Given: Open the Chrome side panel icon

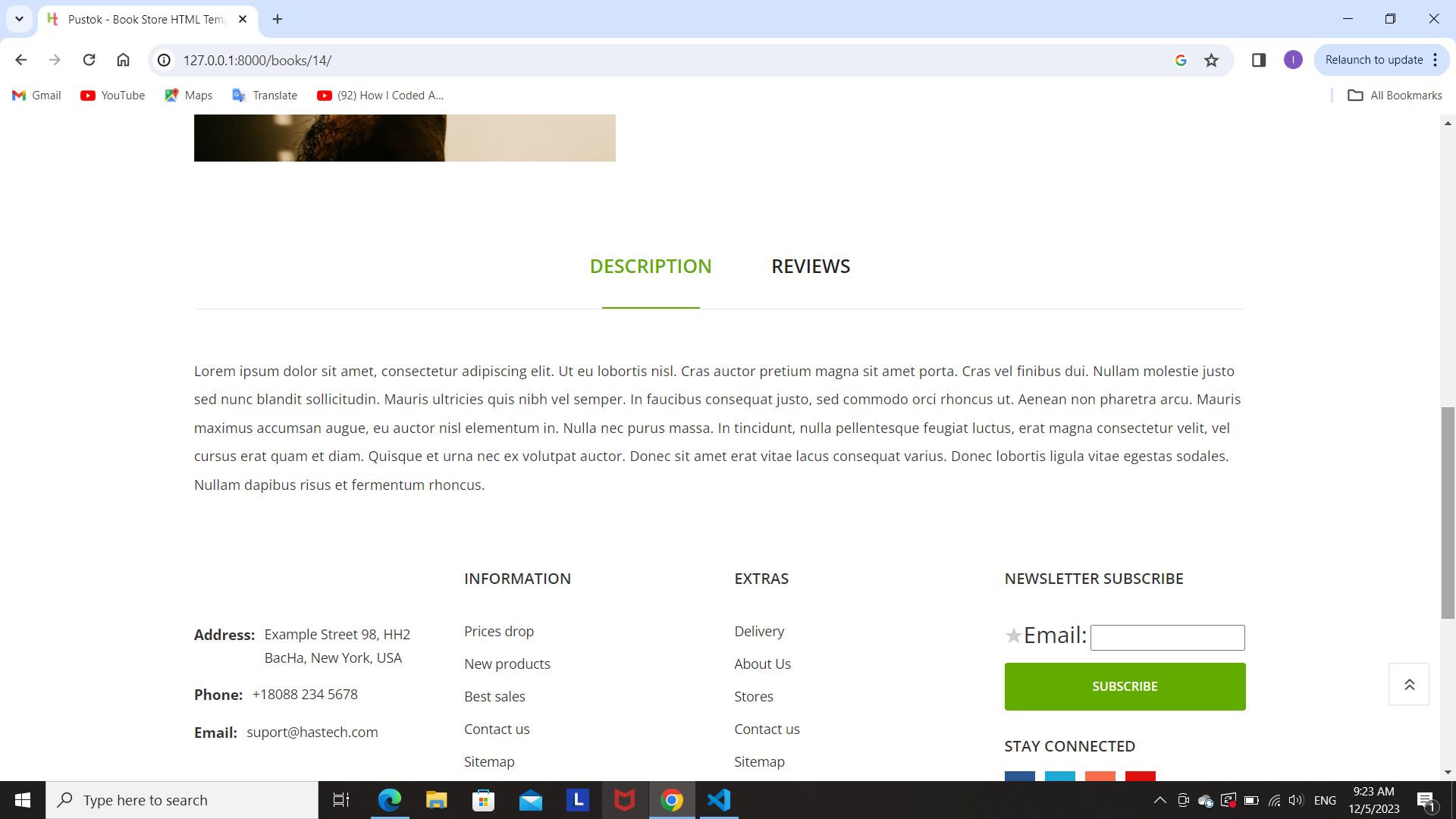Looking at the screenshot, I should click(1258, 60).
